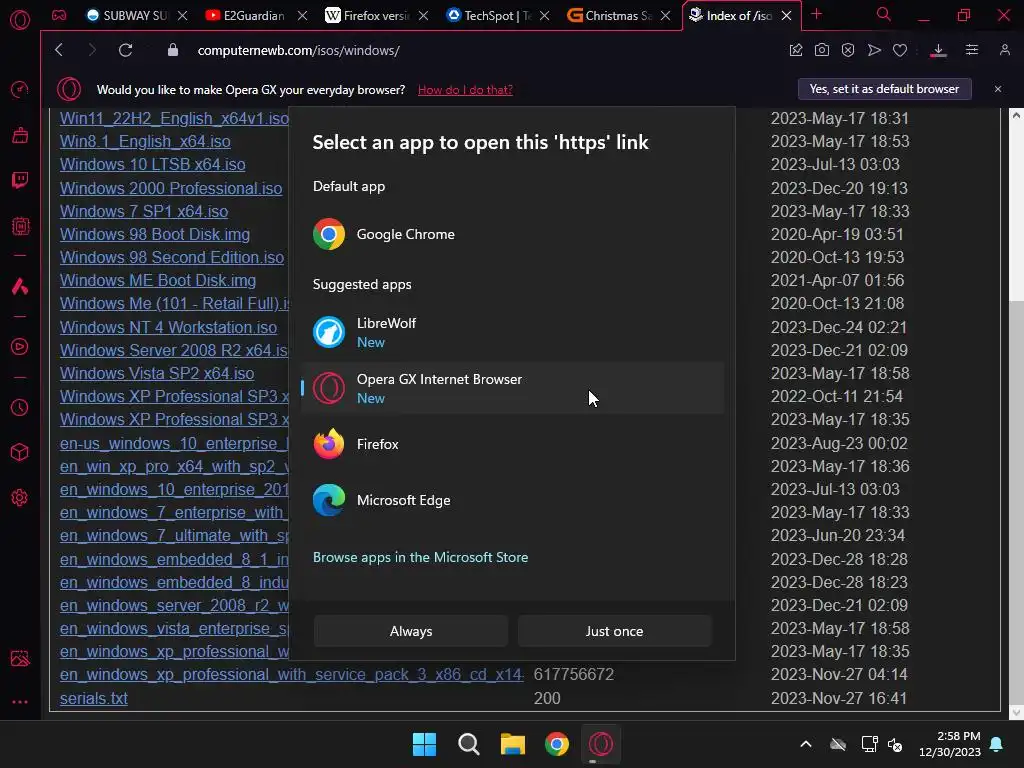
Task: Click the send arrow icon in address bar
Action: (874, 50)
